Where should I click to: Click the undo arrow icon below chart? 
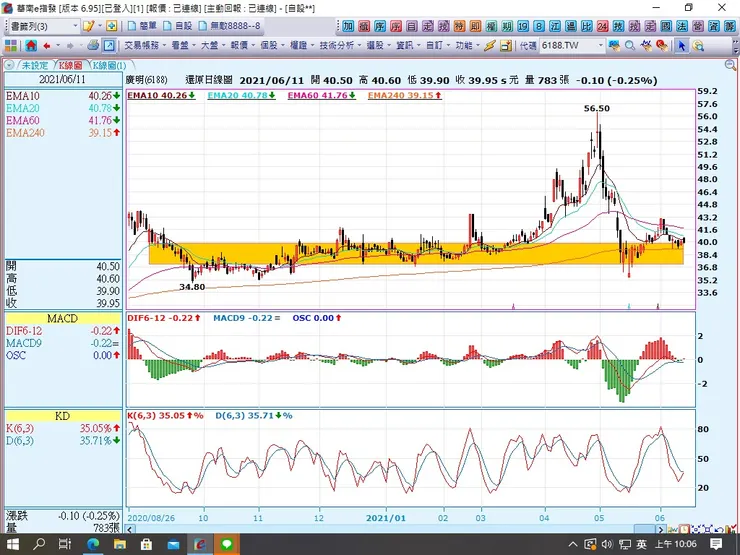(x=718, y=530)
